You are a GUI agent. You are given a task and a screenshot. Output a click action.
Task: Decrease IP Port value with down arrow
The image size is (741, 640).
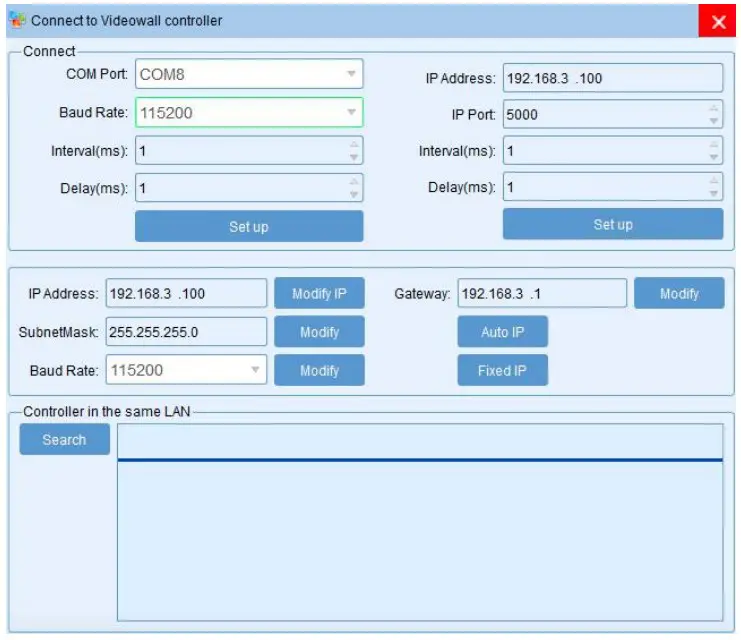tap(714, 121)
